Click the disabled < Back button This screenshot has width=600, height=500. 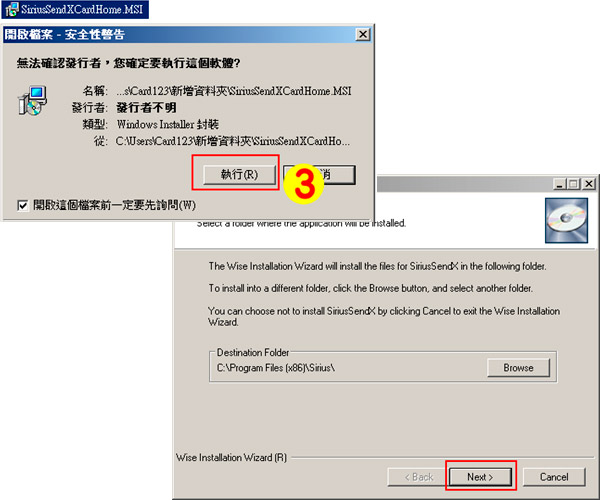[418, 477]
